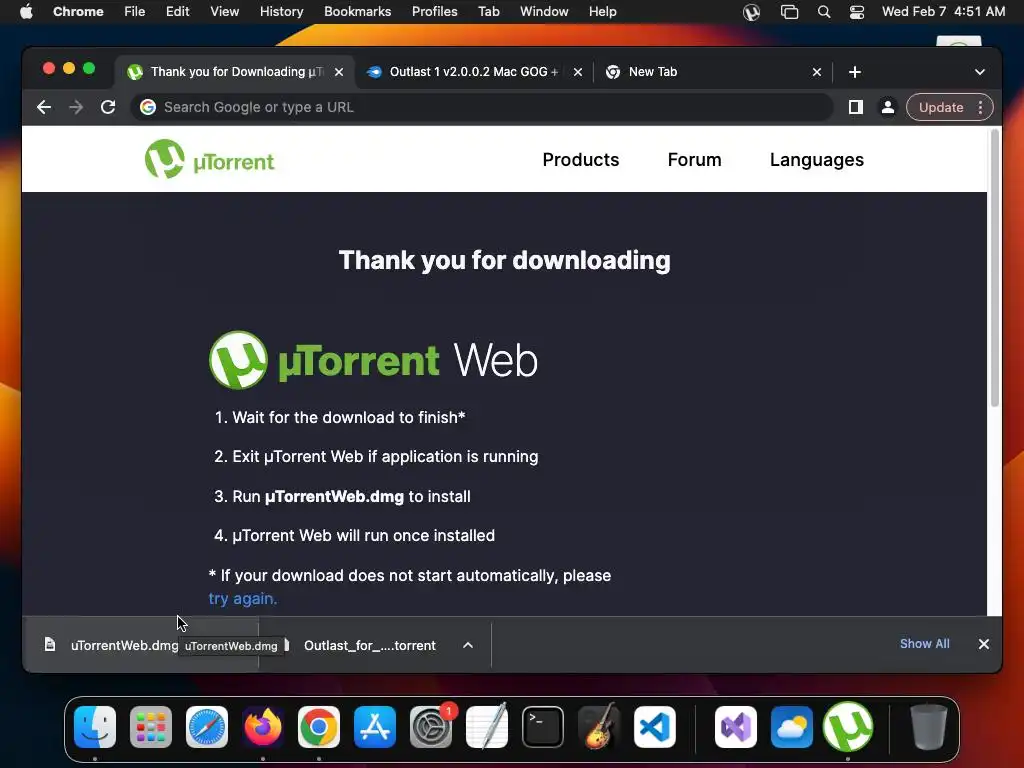Open the Chrome profile avatar icon

888,107
